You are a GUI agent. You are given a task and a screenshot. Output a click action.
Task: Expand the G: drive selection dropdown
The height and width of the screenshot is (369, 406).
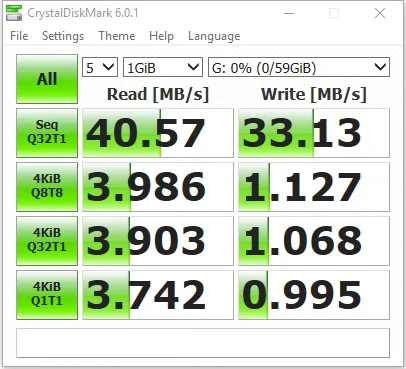(x=299, y=67)
